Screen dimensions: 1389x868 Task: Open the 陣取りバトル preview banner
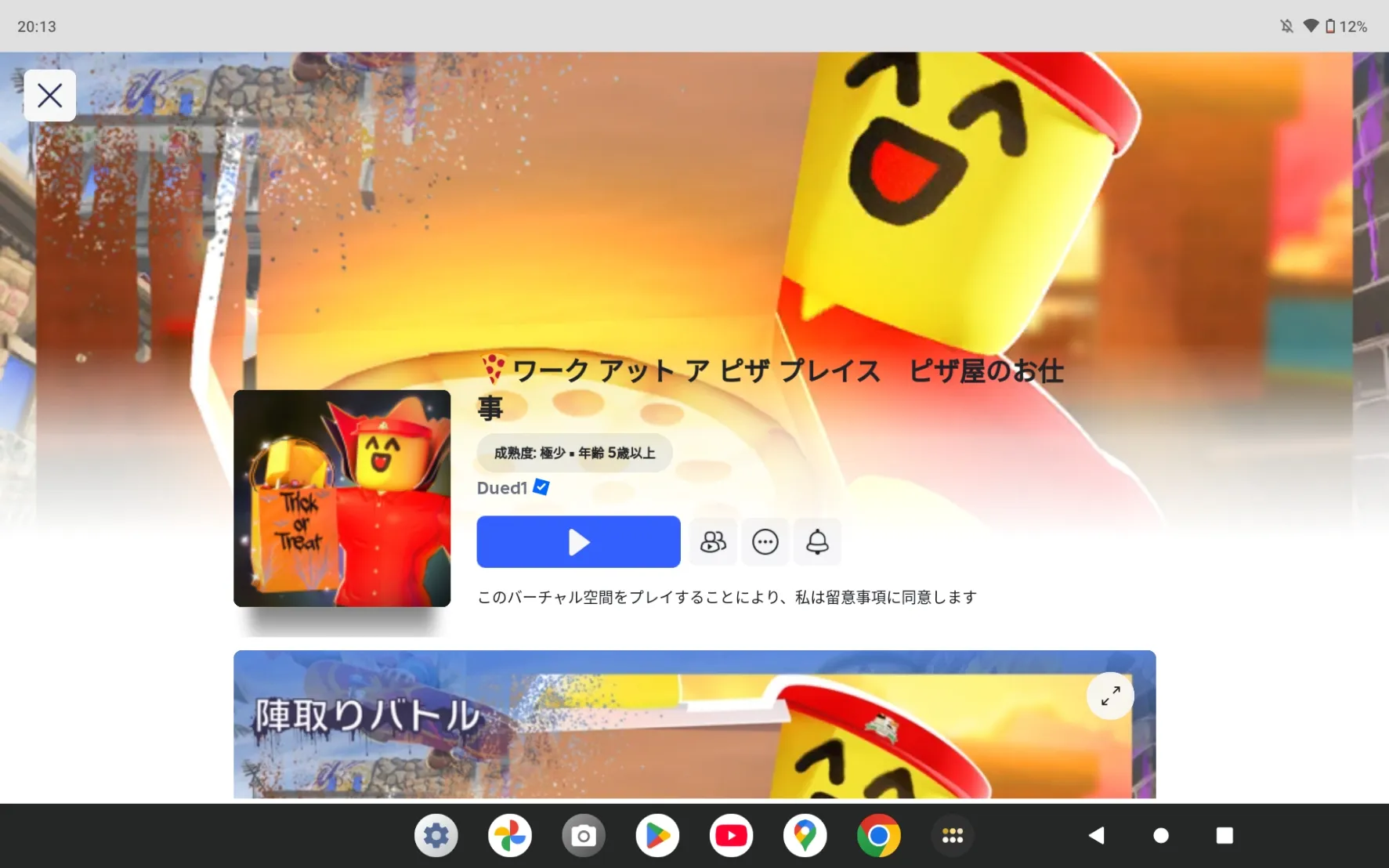(x=694, y=725)
